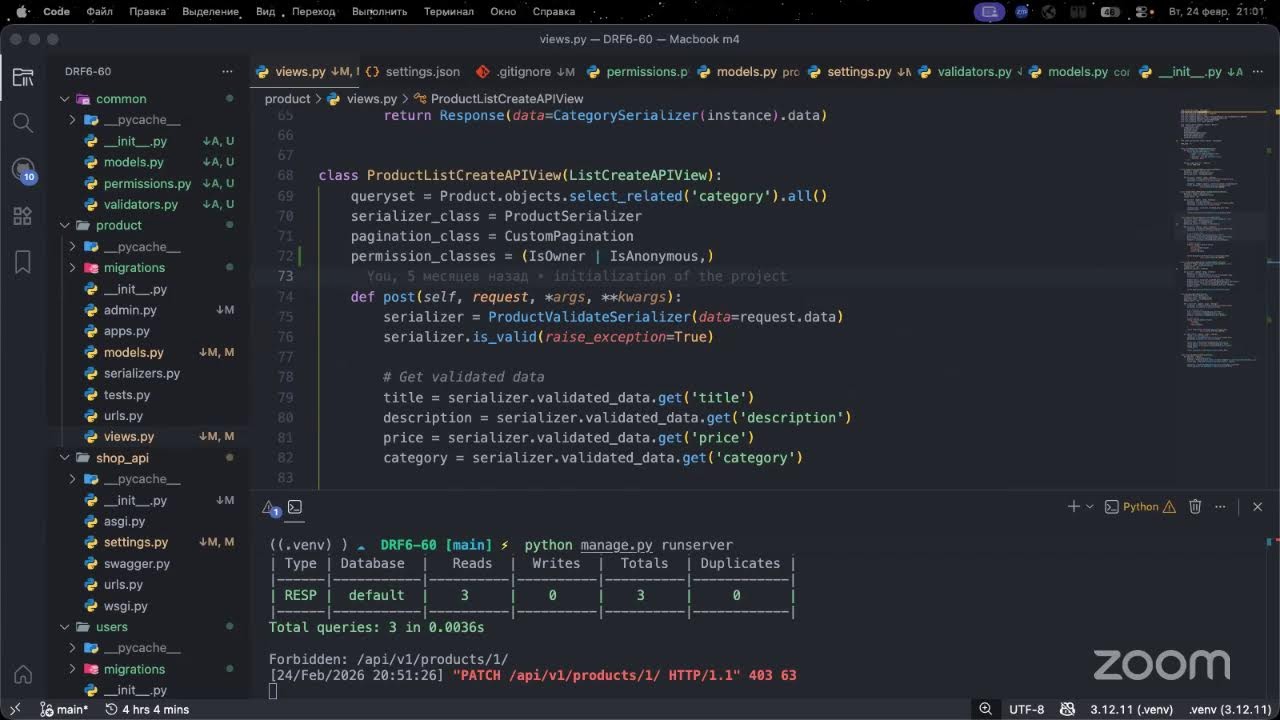Open serializers.py in the product folder
This screenshot has width=1280, height=720.
click(x=142, y=374)
